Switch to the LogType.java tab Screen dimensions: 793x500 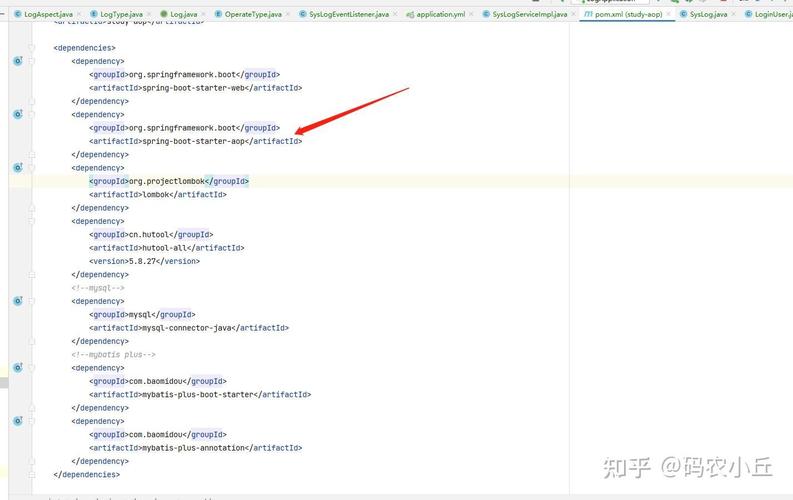click(121, 14)
